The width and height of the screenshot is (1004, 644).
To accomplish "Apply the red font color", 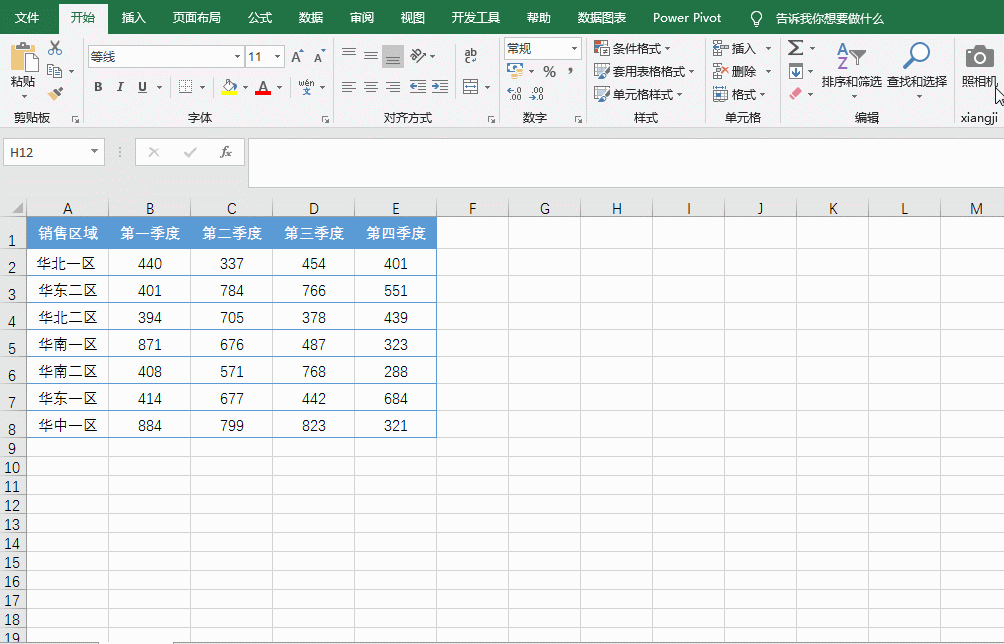I will point(263,87).
